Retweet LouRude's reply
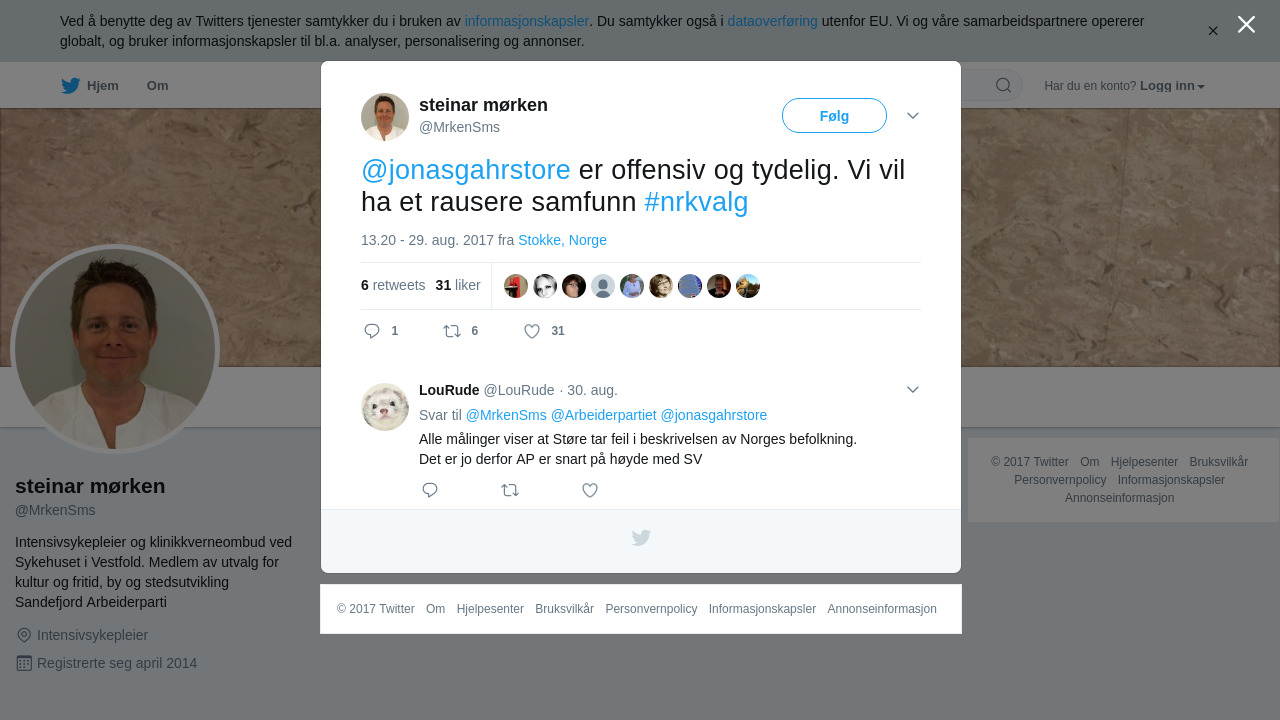The height and width of the screenshot is (720, 1280). pyautogui.click(x=510, y=490)
